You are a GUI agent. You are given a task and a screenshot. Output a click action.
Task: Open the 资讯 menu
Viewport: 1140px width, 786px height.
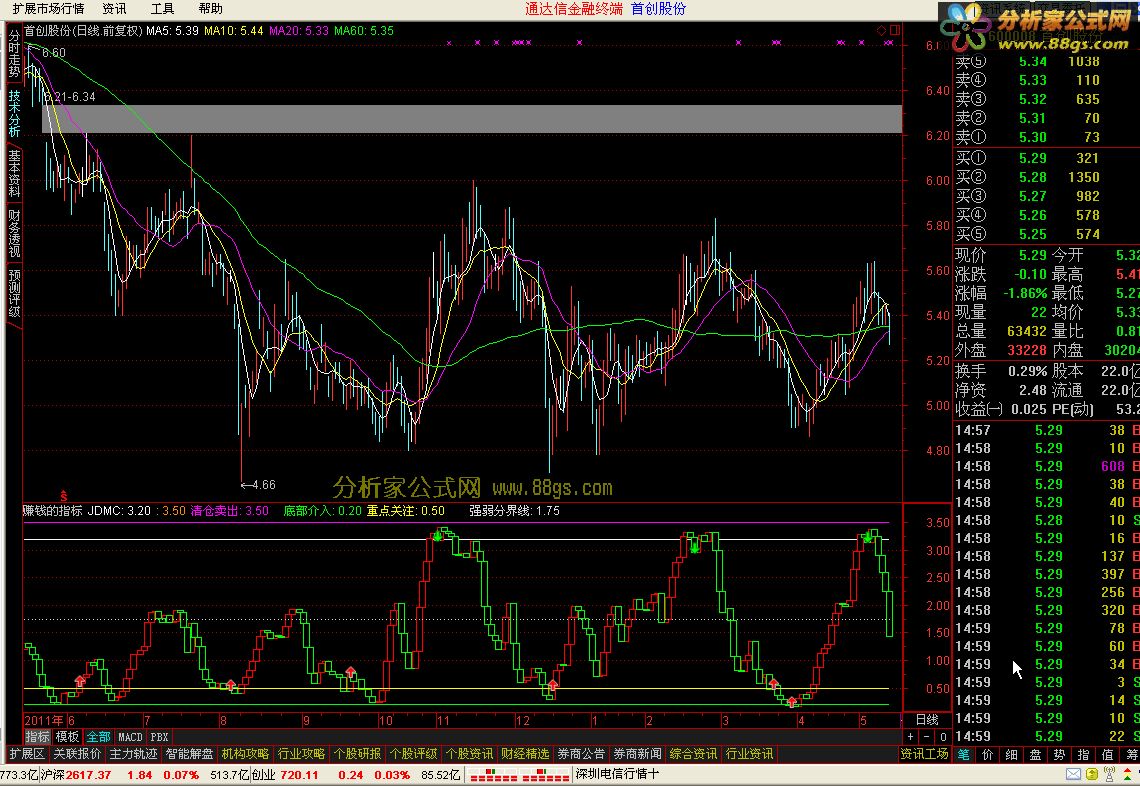tap(114, 9)
